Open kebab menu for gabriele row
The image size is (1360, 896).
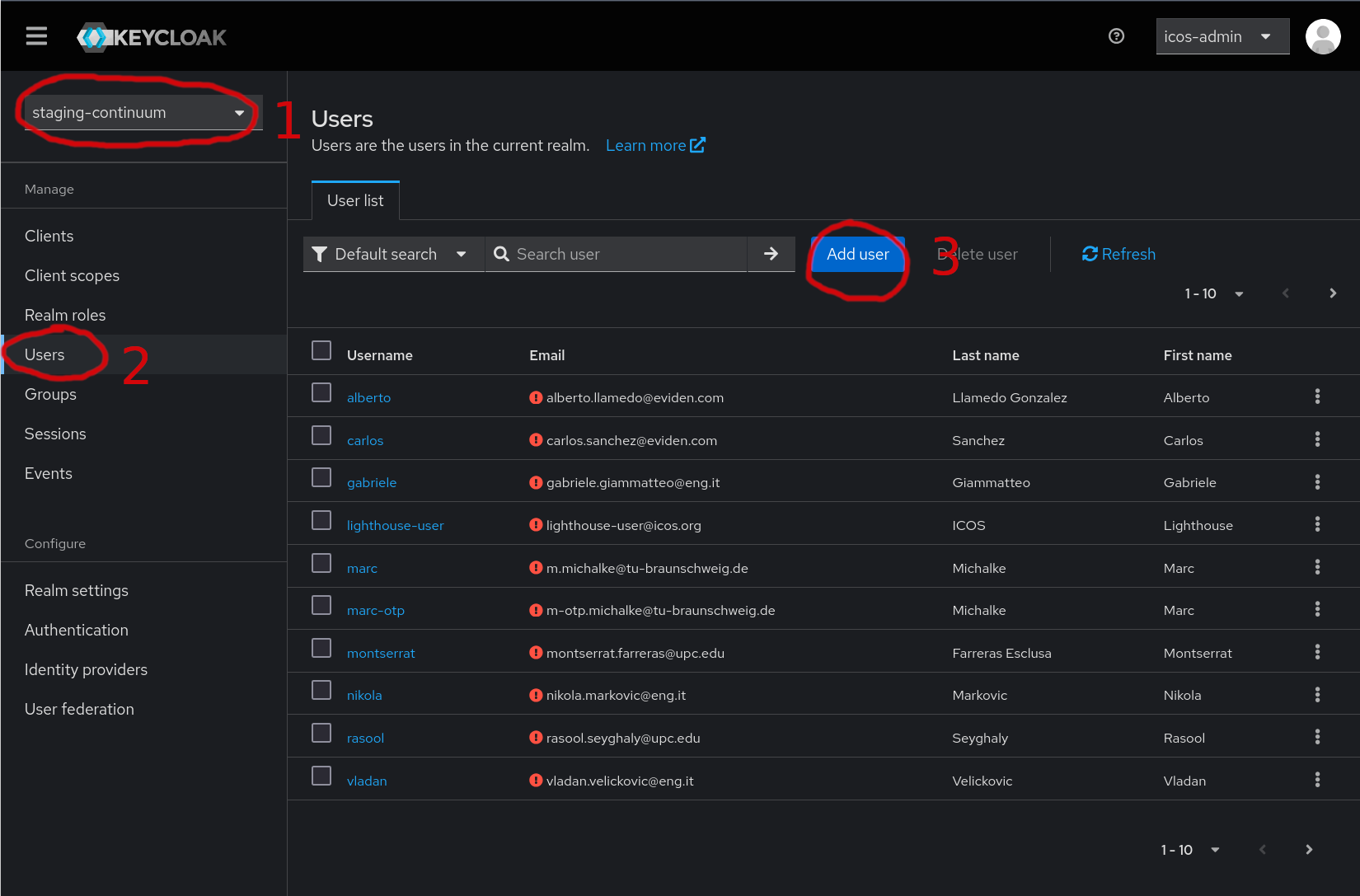click(1317, 482)
